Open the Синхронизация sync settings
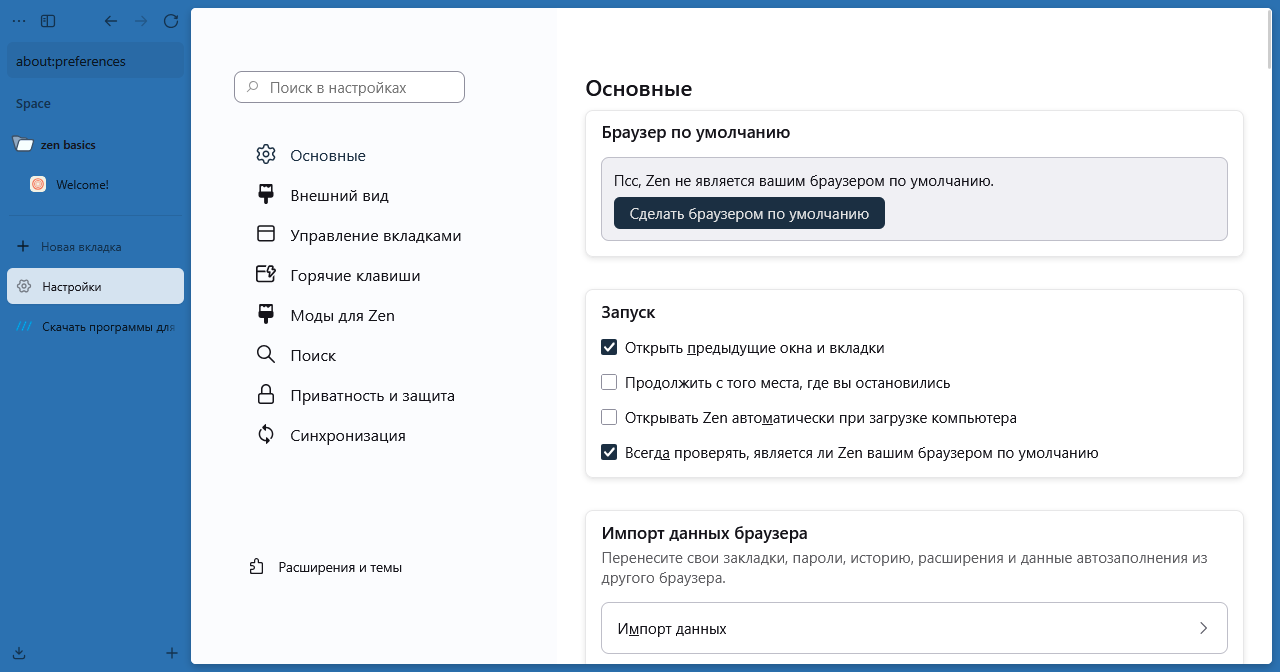This screenshot has width=1280, height=672. coord(266,435)
